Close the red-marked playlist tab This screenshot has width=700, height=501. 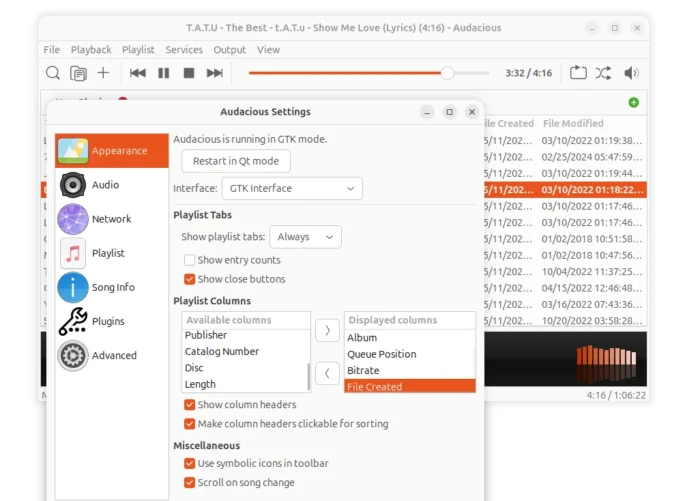click(x=123, y=99)
